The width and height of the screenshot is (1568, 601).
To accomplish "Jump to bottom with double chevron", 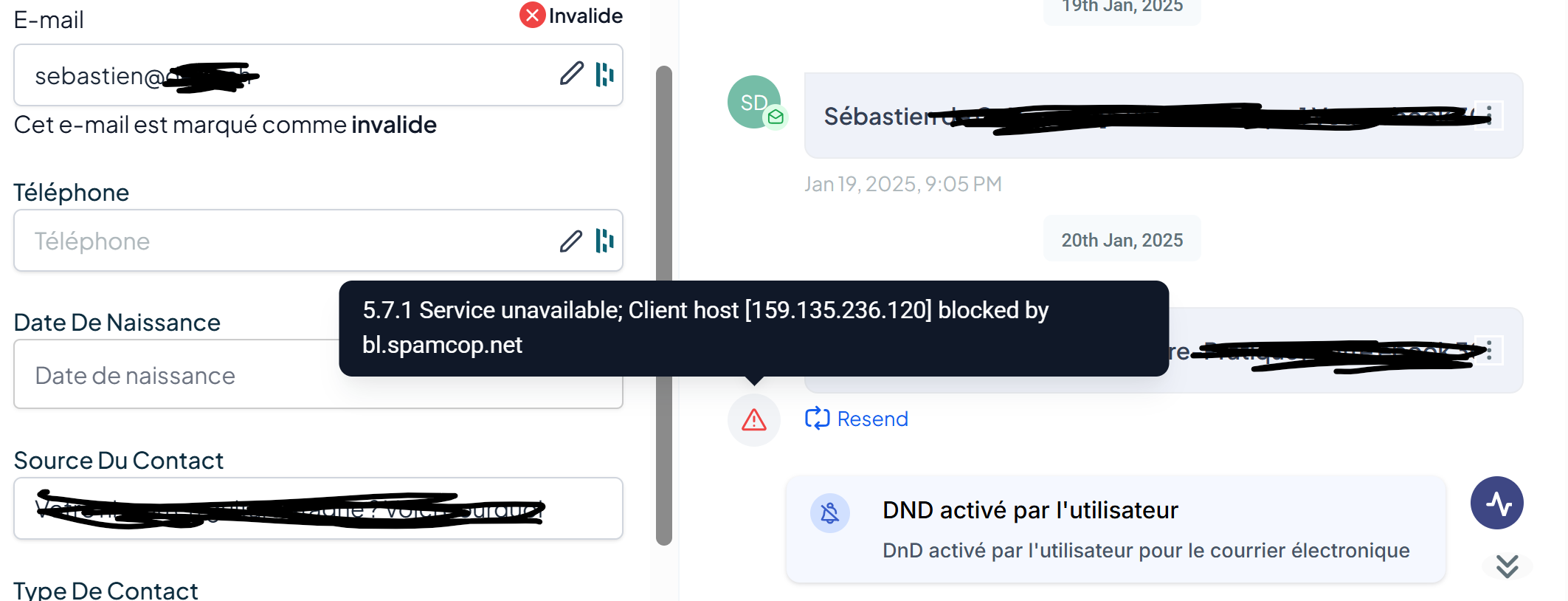I will tap(1507, 566).
